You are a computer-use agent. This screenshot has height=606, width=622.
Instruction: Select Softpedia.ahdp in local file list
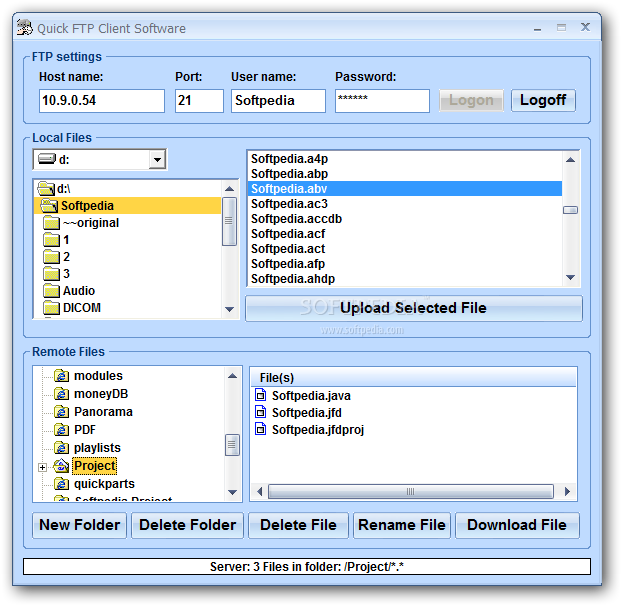(405, 279)
